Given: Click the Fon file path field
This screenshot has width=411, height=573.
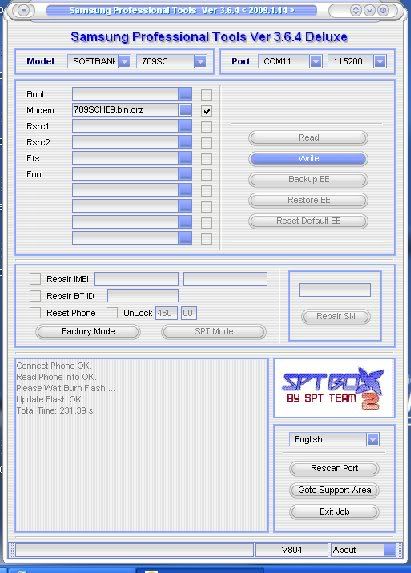Looking at the screenshot, I should (125, 174).
